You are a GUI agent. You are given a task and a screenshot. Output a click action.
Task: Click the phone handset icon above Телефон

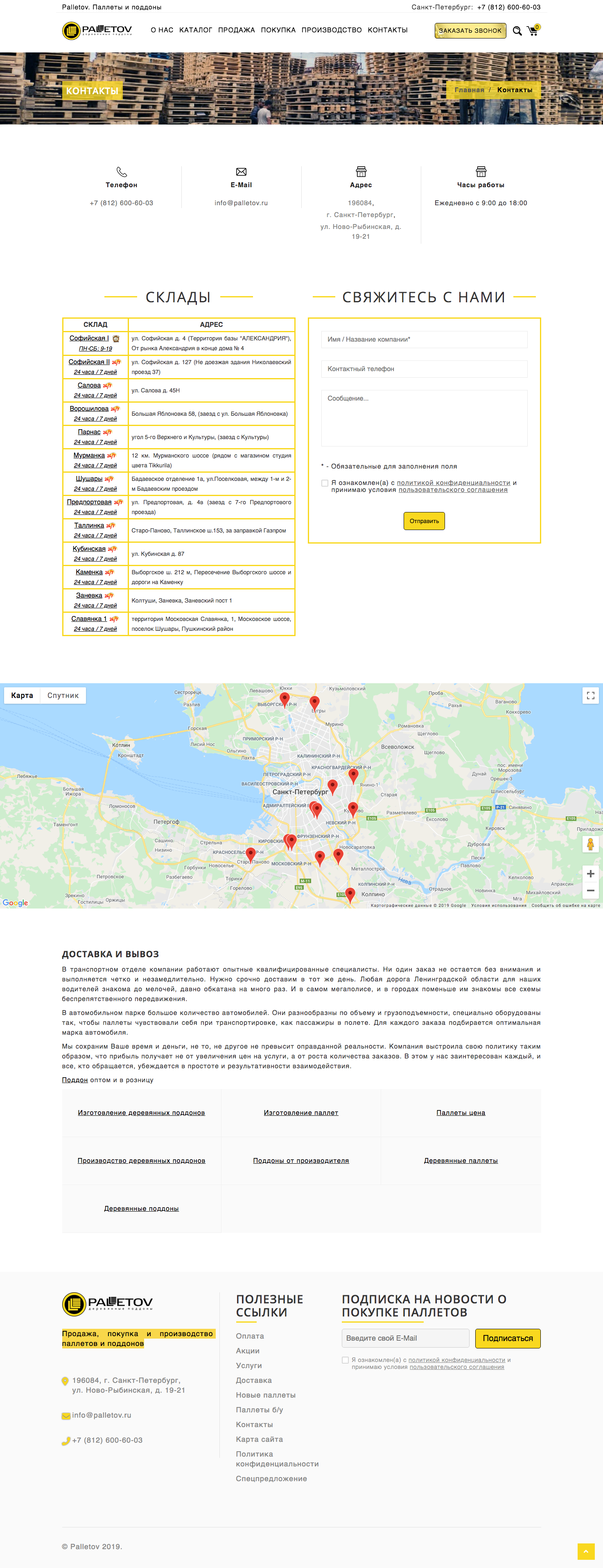[x=122, y=172]
